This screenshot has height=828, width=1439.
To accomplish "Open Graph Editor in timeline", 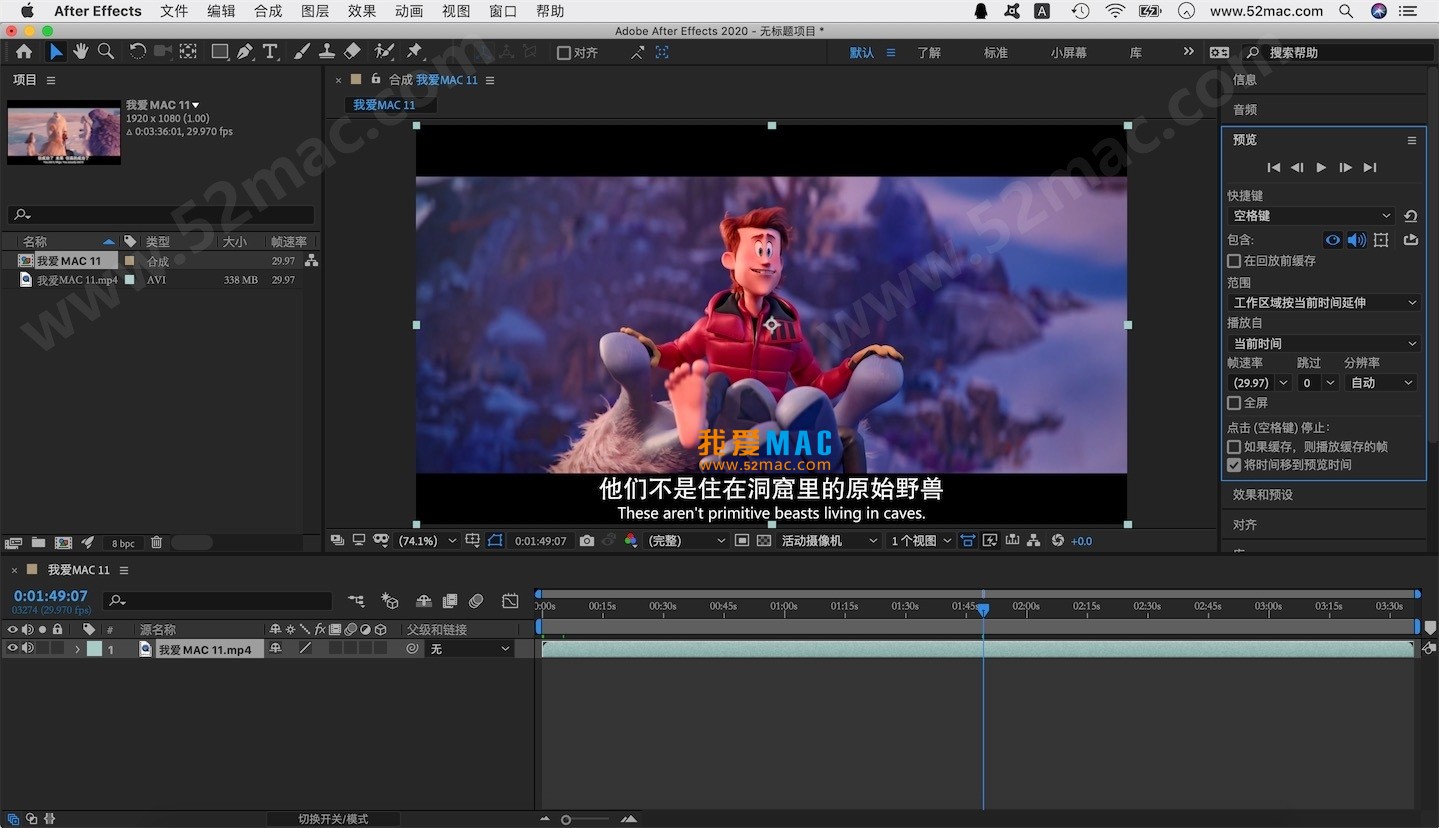I will (x=510, y=601).
